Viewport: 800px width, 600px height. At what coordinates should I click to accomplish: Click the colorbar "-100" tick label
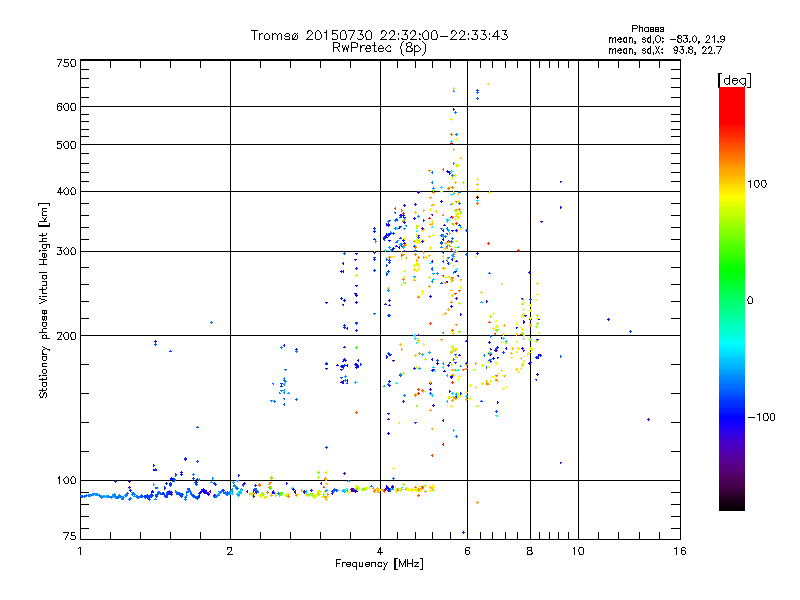[x=761, y=417]
